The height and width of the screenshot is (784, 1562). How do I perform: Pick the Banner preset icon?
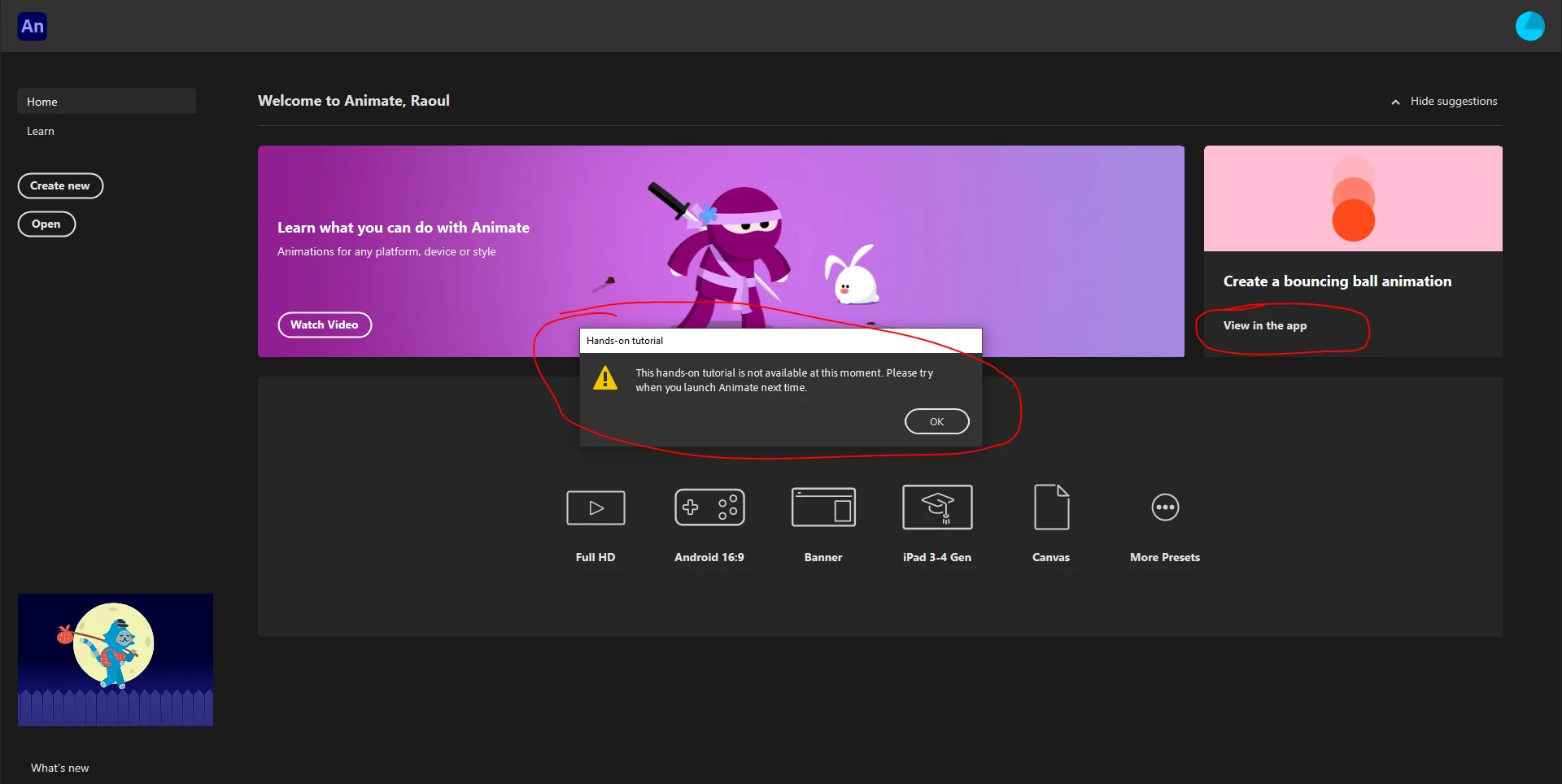[x=823, y=507]
